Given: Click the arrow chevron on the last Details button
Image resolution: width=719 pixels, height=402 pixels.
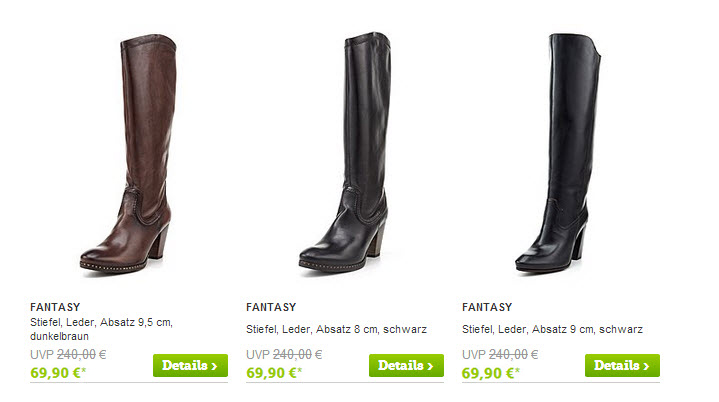Looking at the screenshot, I should (646, 366).
